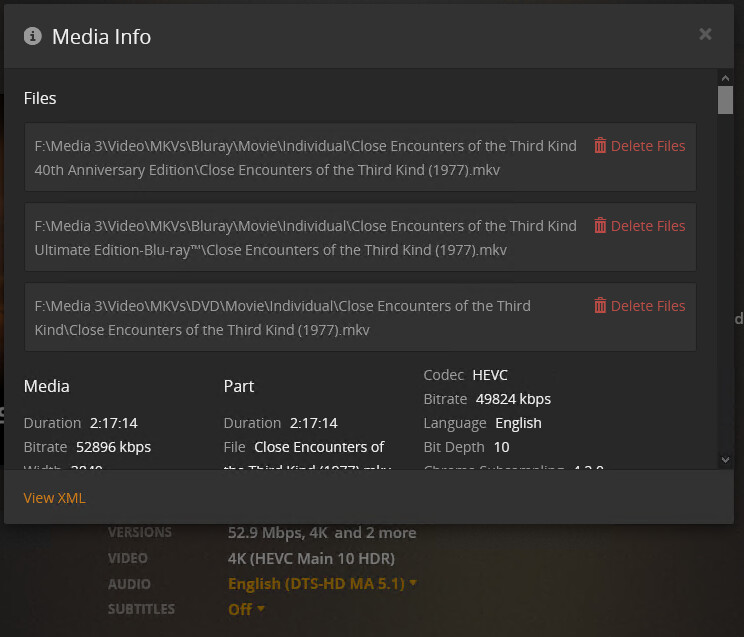The width and height of the screenshot is (744, 637).
Task: Select the 40th Anniversary Edition file path
Action: click(x=306, y=158)
